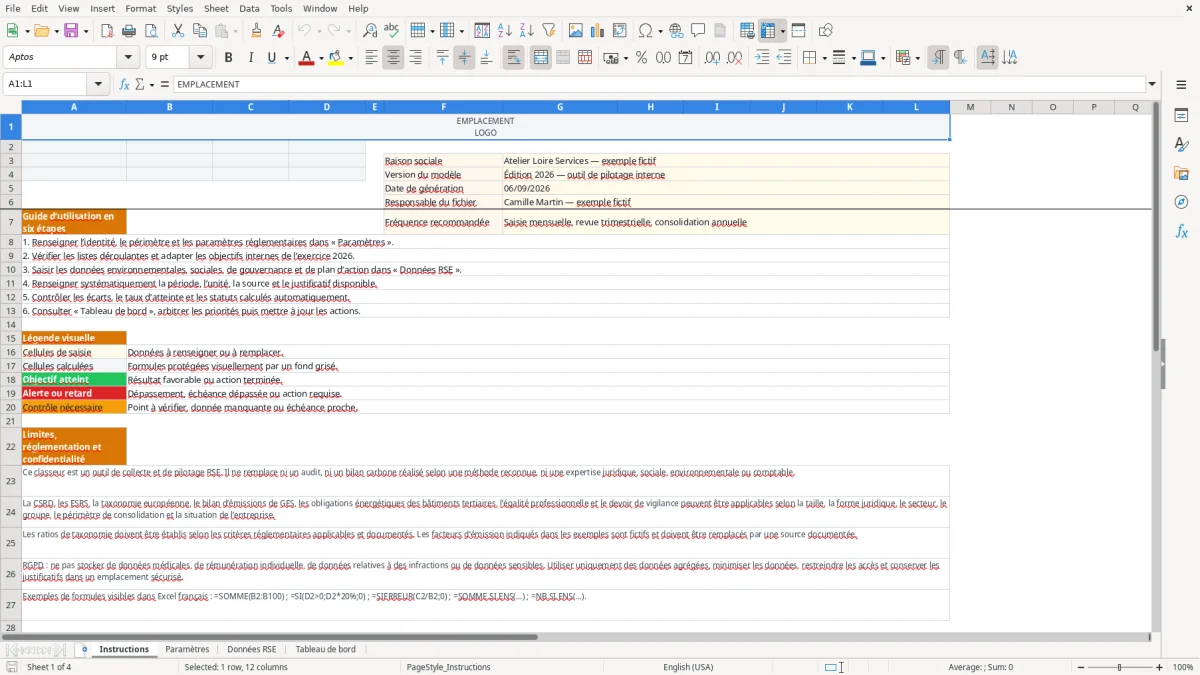Click Increase Indent icon
The height and width of the screenshot is (675, 1200).
(762, 58)
